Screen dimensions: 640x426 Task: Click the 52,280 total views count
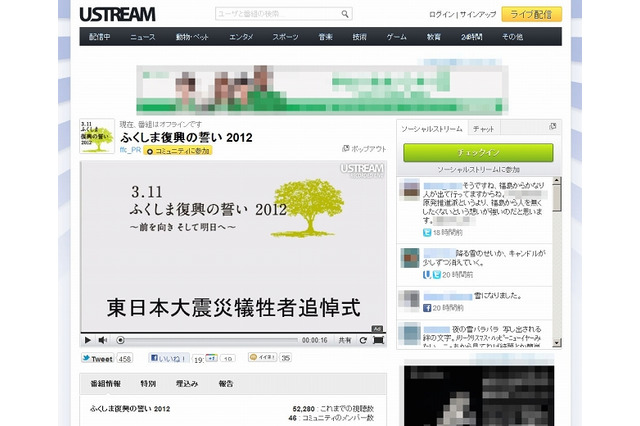tap(303, 408)
